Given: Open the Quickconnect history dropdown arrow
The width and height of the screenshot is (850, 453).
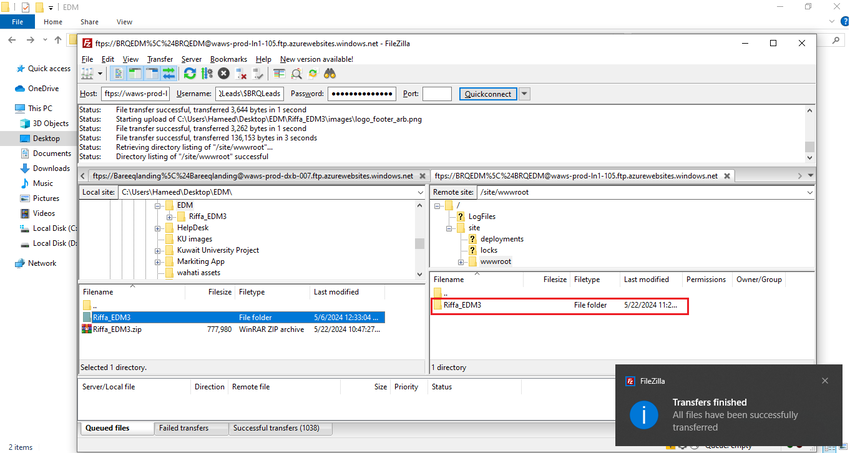Looking at the screenshot, I should tap(524, 94).
